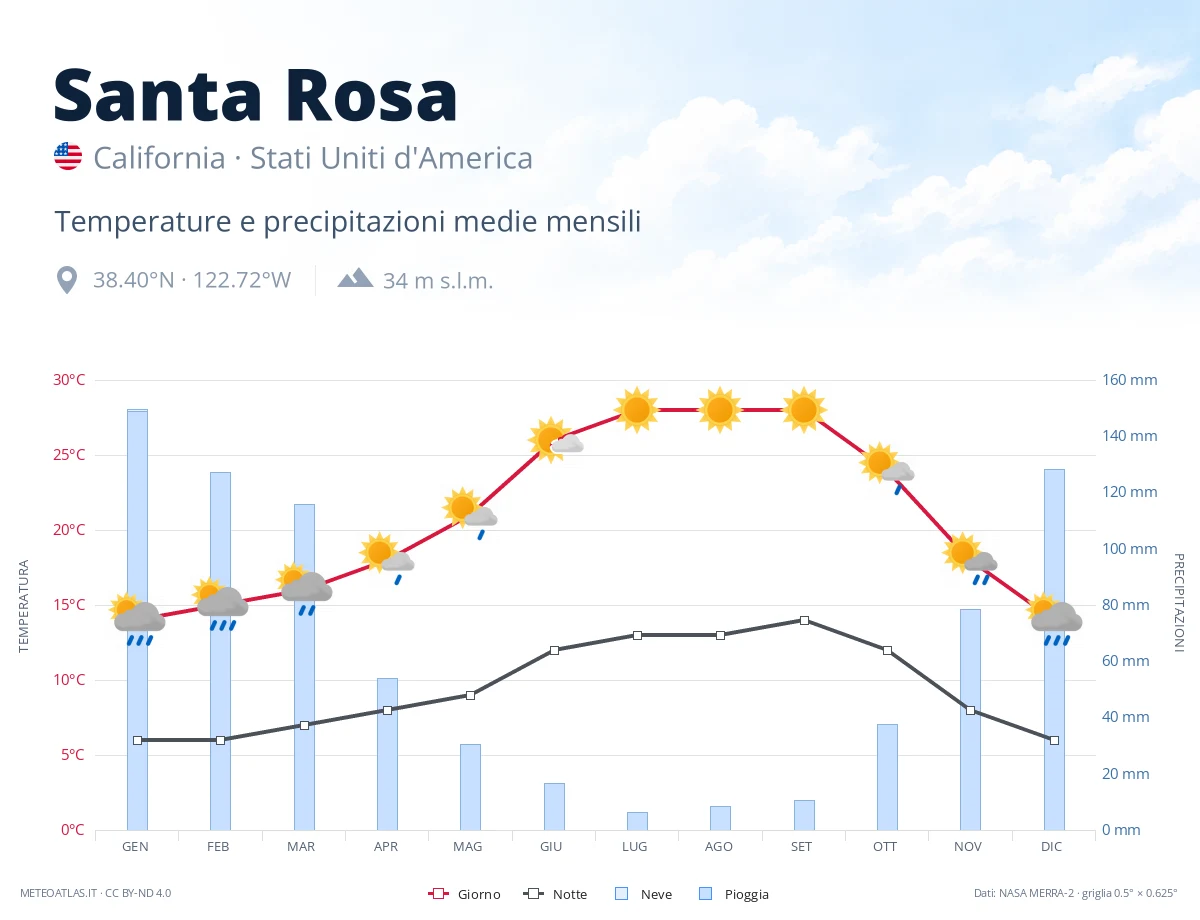Click the 20 mm precipitation axis label
The image size is (1200, 920).
(x=1126, y=774)
